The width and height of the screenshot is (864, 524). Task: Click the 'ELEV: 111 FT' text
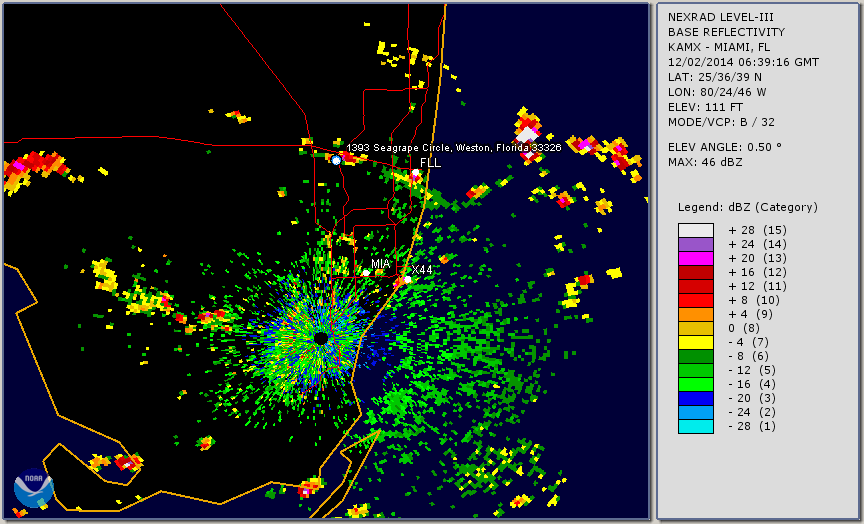click(x=705, y=107)
